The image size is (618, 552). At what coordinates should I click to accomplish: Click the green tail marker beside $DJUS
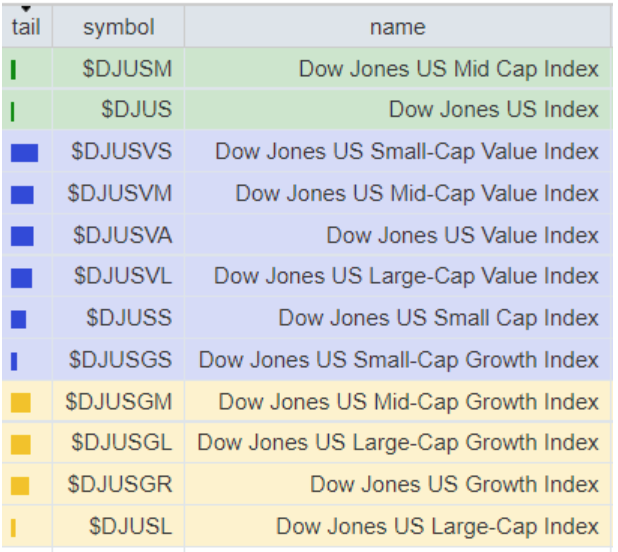(13, 111)
